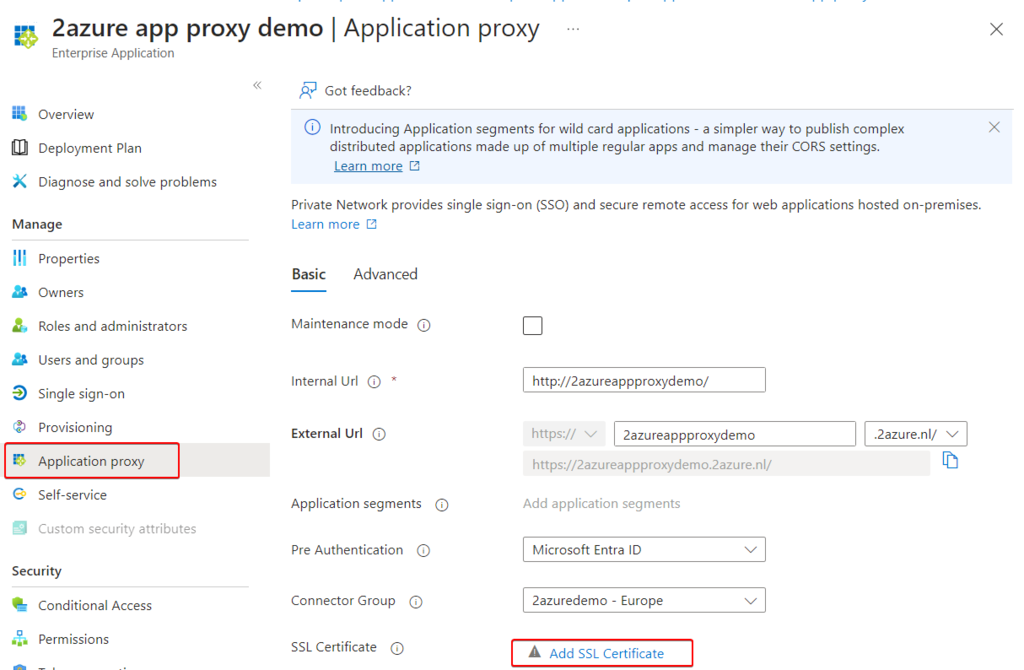Open Single sign-on menu item
The image size is (1024, 670).
81,394
